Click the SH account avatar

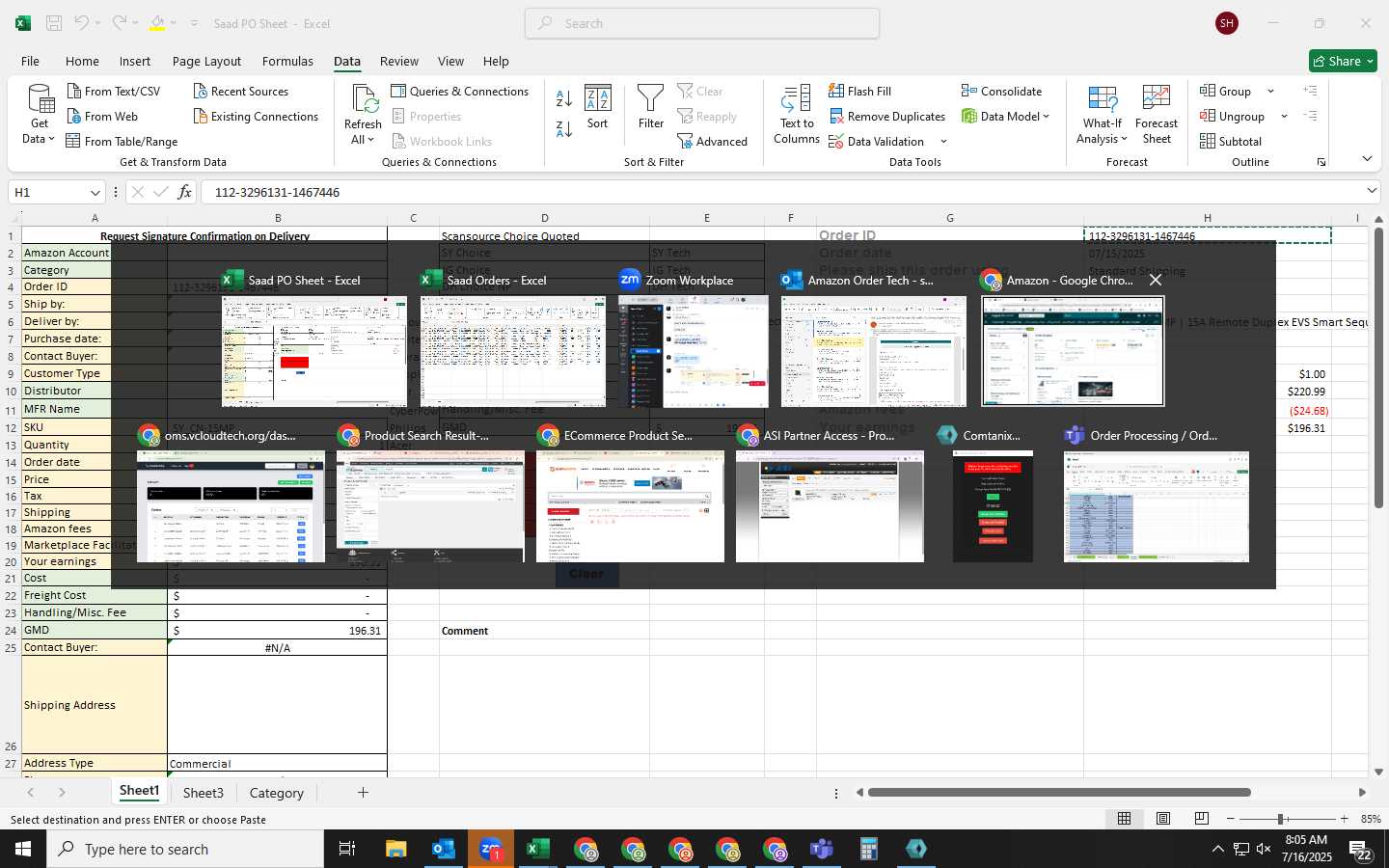[1227, 23]
